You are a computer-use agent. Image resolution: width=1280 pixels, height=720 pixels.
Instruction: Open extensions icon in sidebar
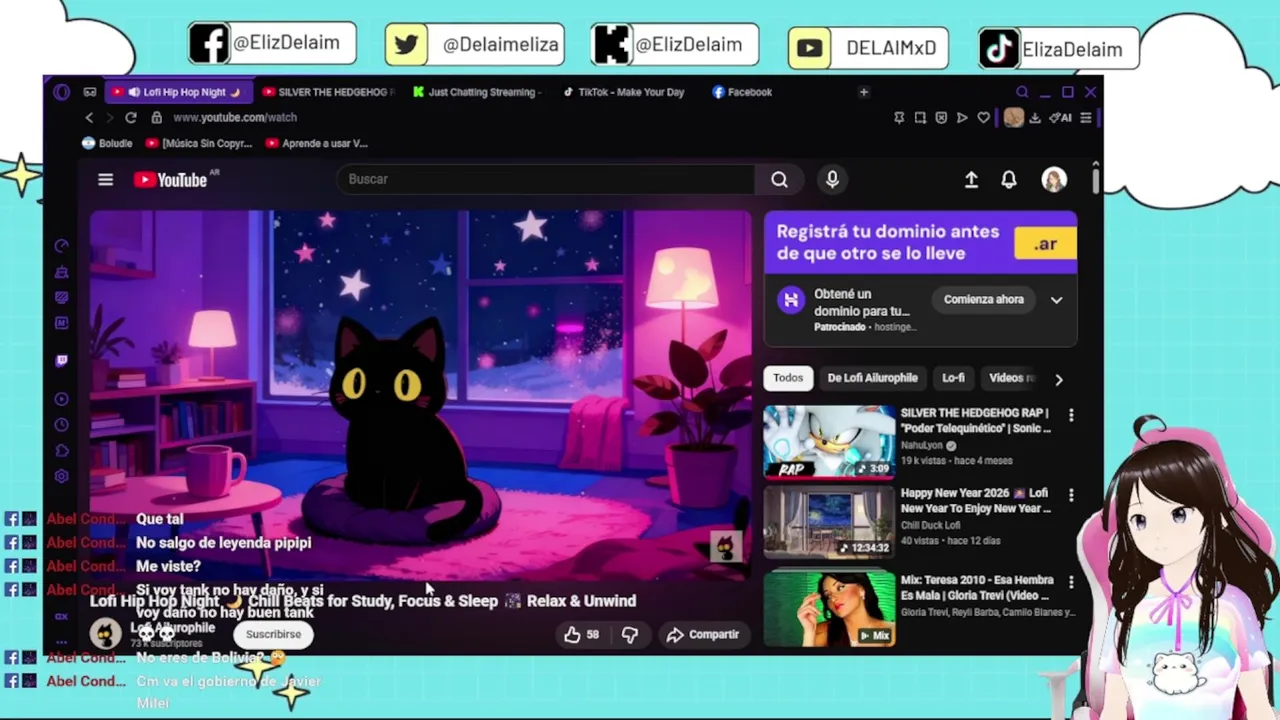pyautogui.click(x=62, y=451)
